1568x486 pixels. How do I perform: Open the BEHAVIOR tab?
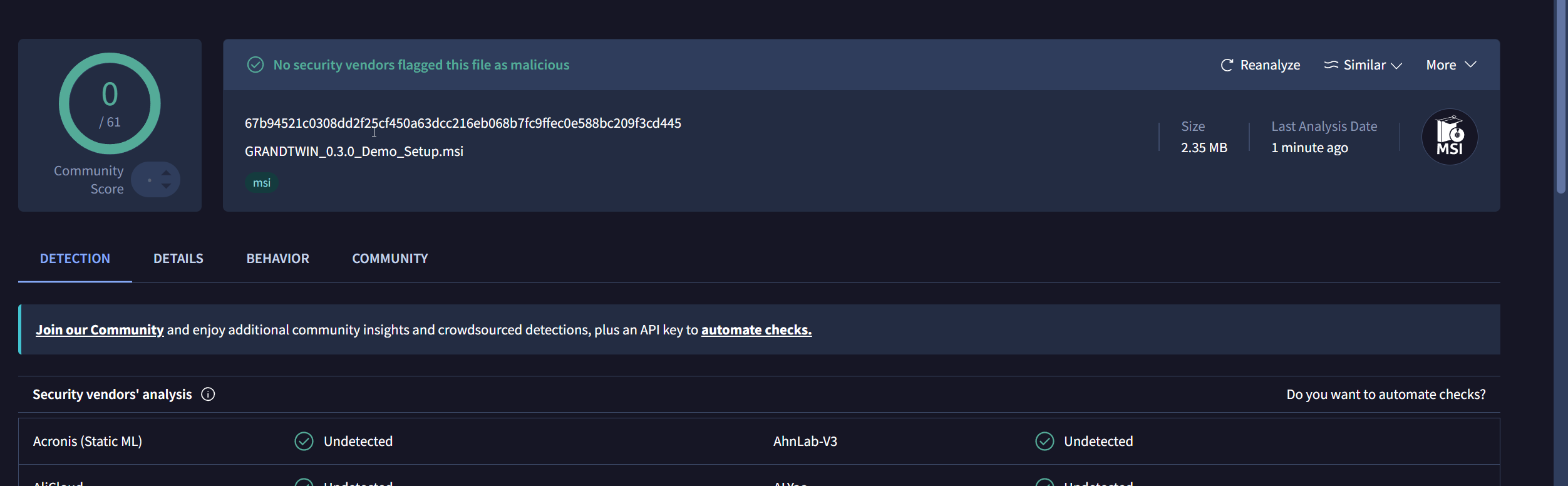pyautogui.click(x=278, y=259)
